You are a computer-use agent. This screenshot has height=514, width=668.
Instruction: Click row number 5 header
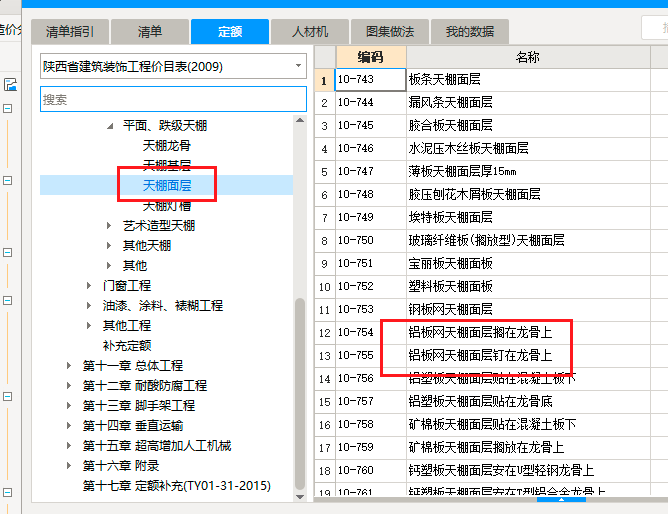pyautogui.click(x=325, y=172)
